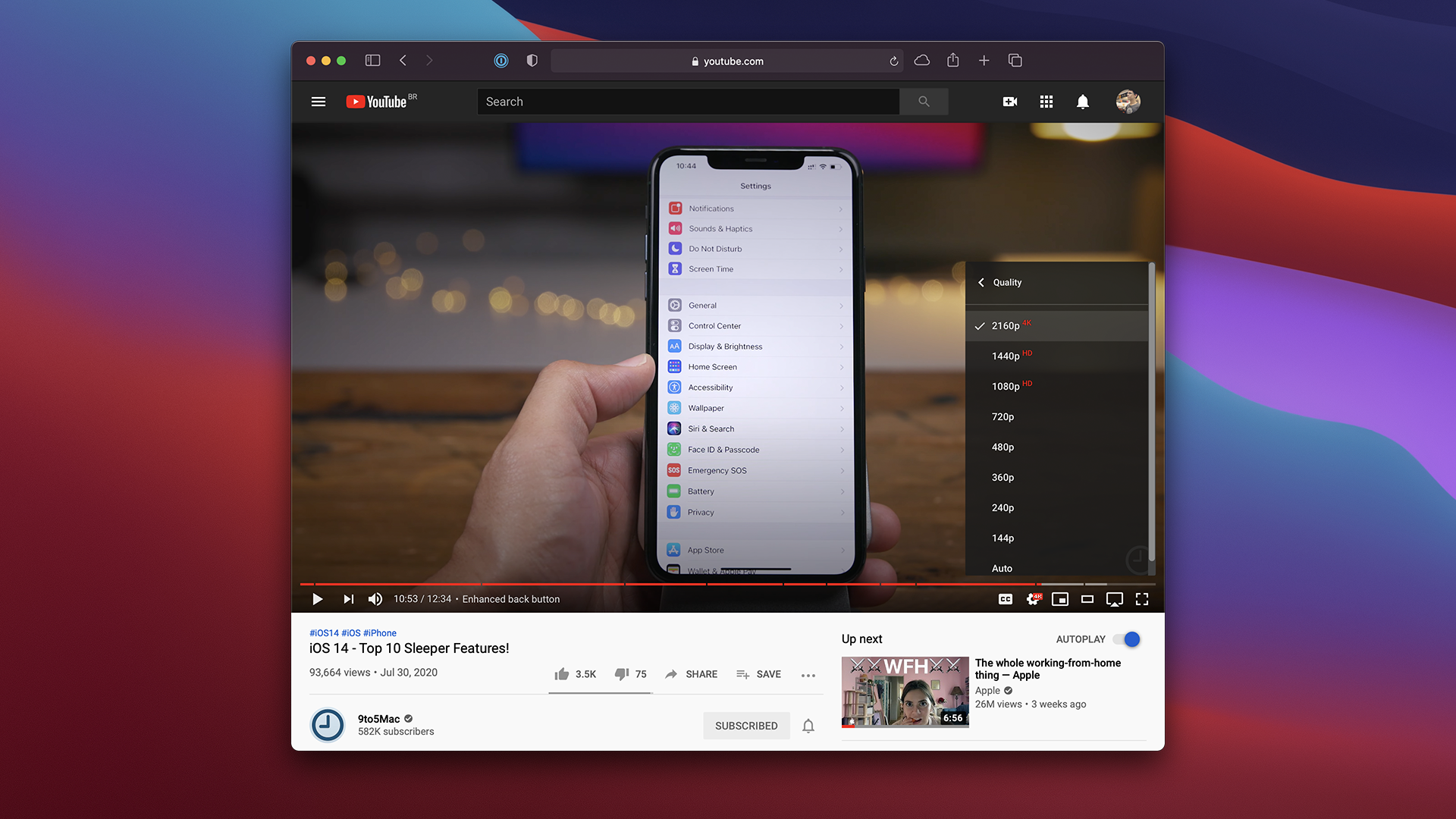
Task: Click the YouTube apps grid icon
Action: pyautogui.click(x=1046, y=101)
